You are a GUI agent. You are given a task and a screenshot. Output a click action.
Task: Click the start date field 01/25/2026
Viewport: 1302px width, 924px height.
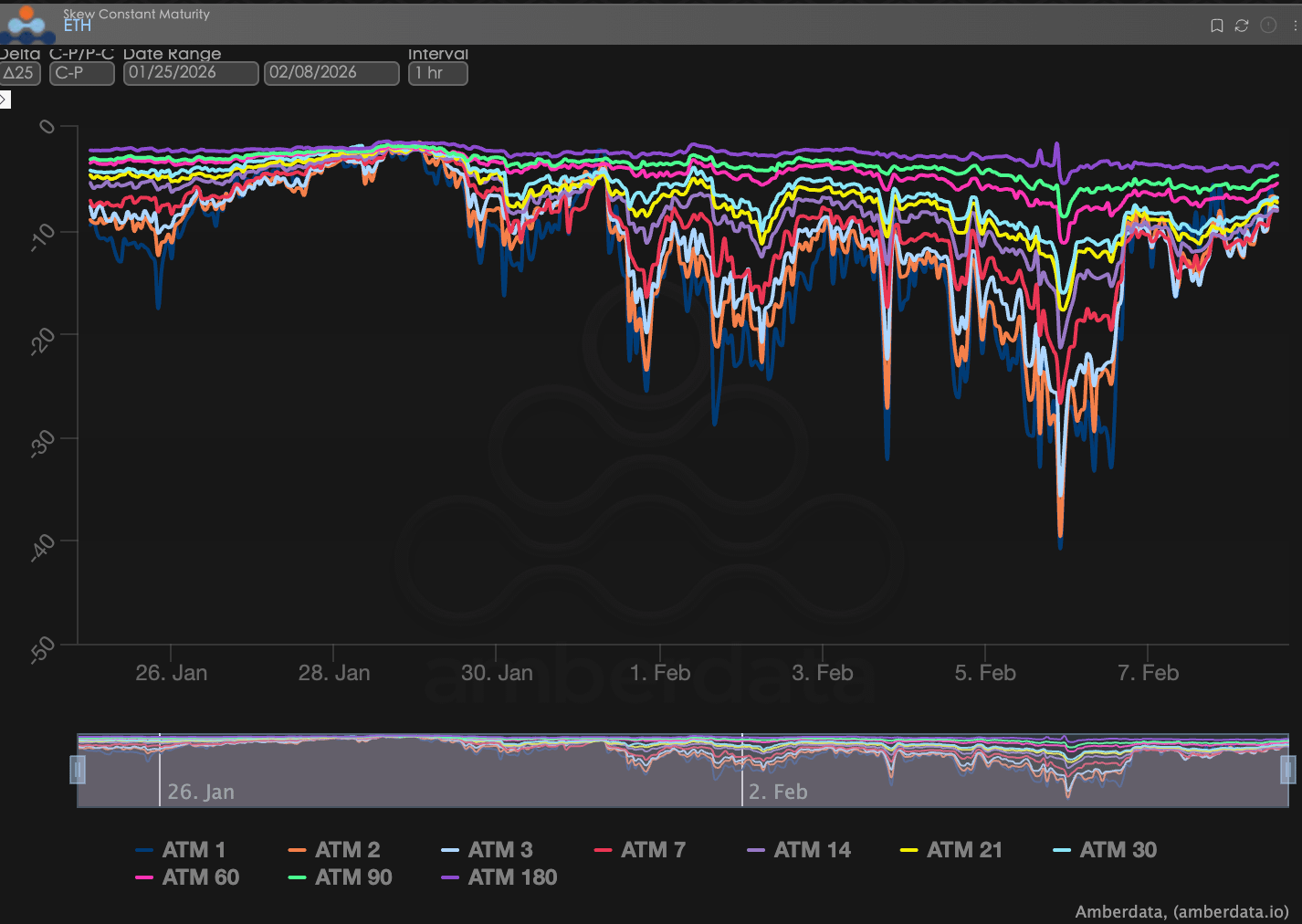pos(191,73)
